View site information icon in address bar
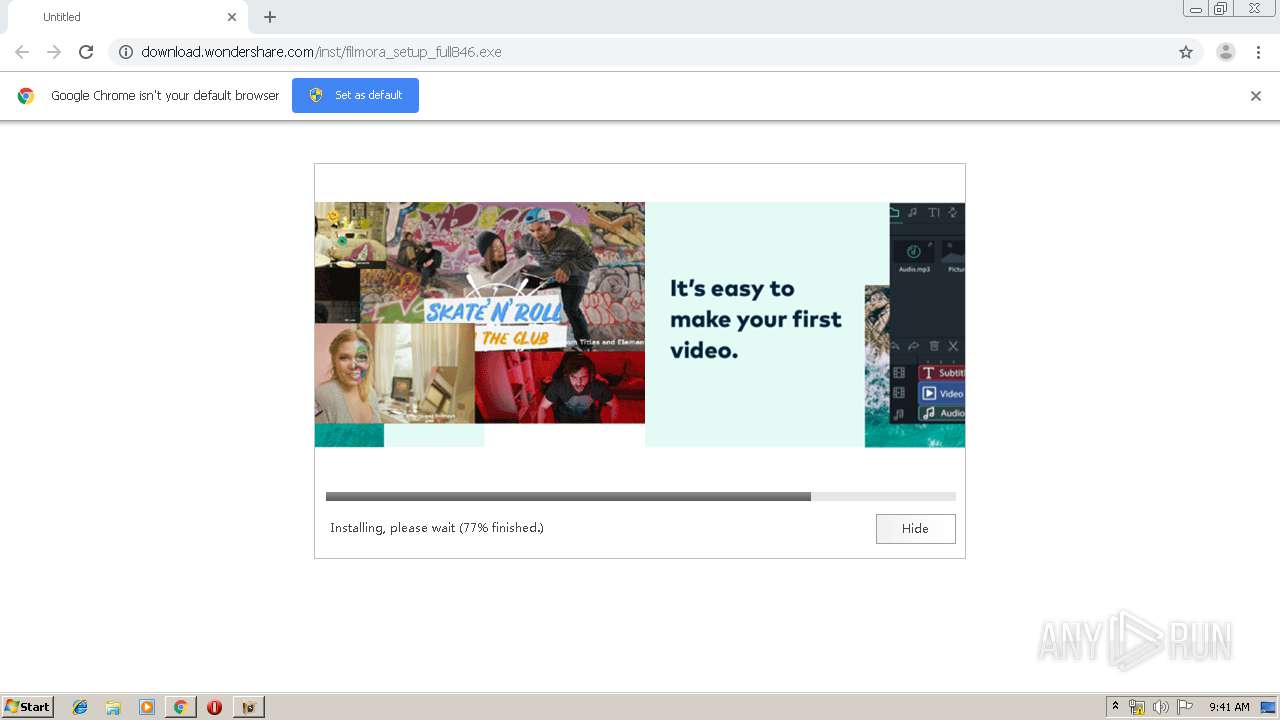1280x720 pixels. point(126,52)
